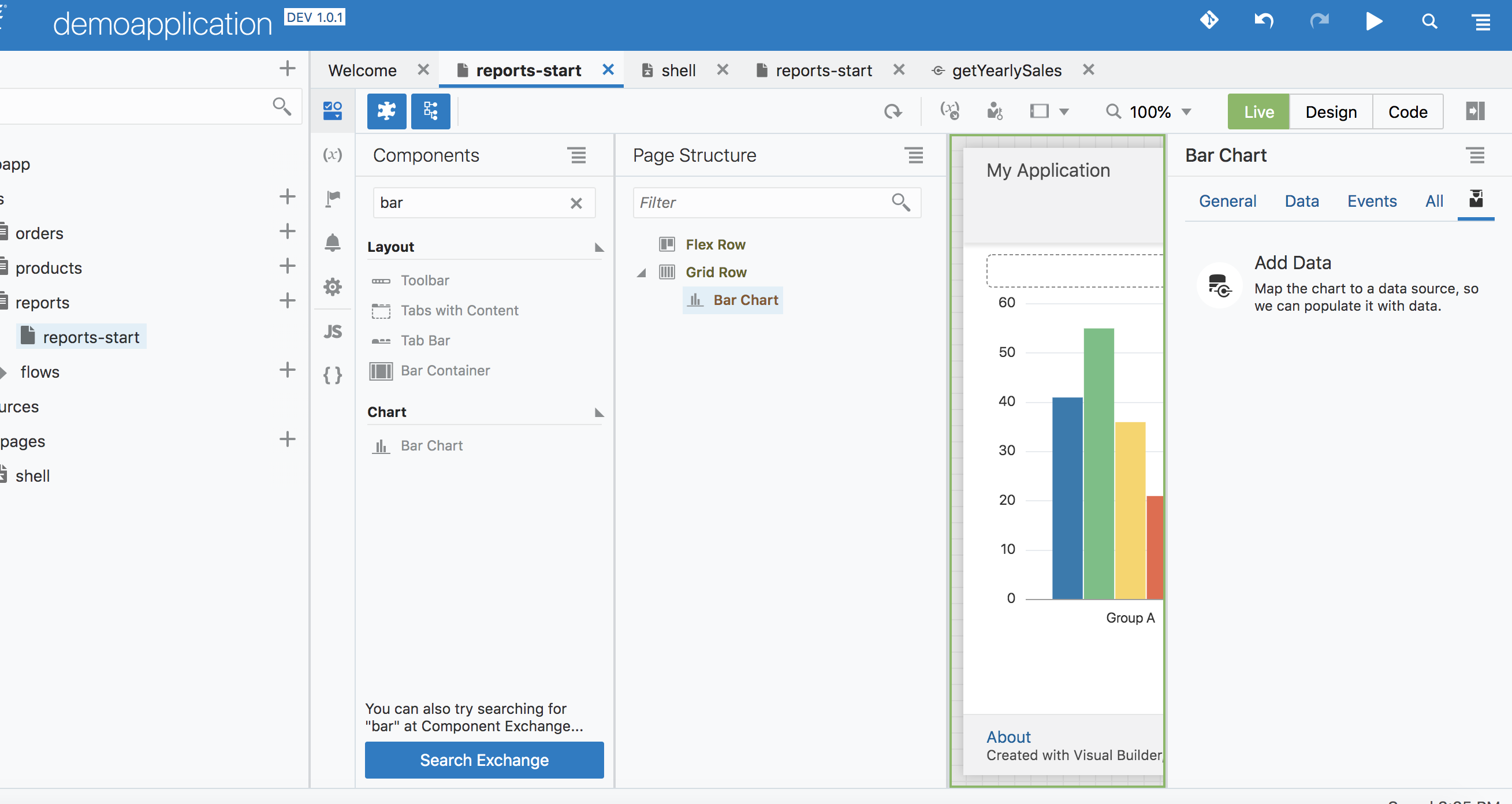1512x804 pixels.
Task: Open the JSON braces icon in side rail
Action: 332,375
